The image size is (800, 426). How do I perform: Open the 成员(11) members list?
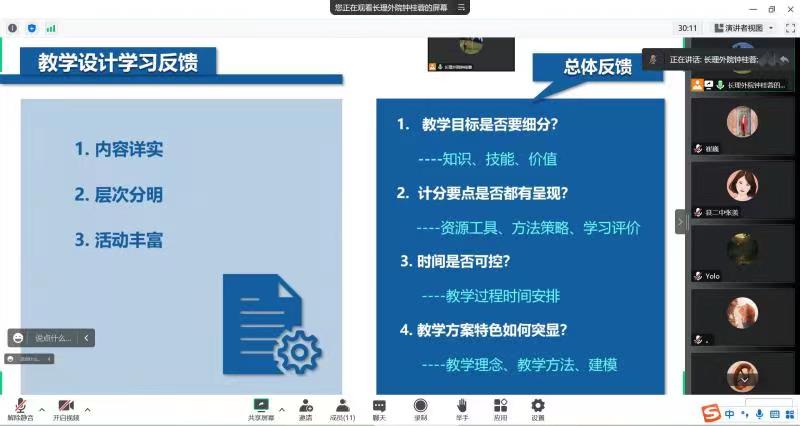pyautogui.click(x=343, y=408)
